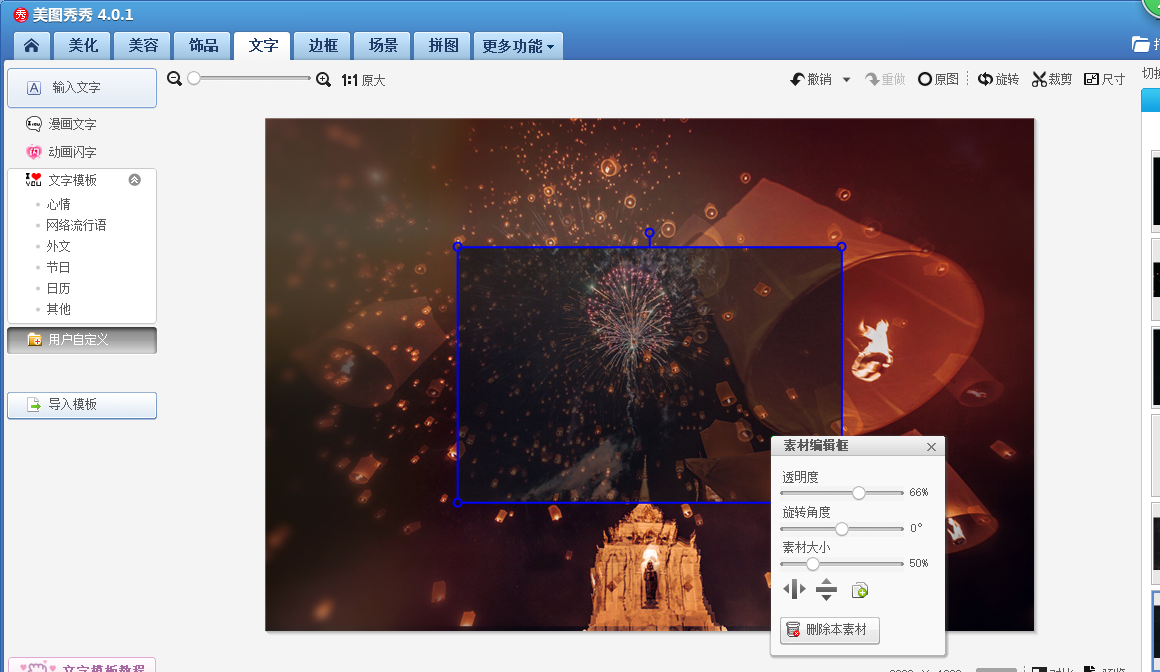This screenshot has height=672, width=1160.
Task: Open the 尺寸 resize tool
Action: (x=1104, y=79)
